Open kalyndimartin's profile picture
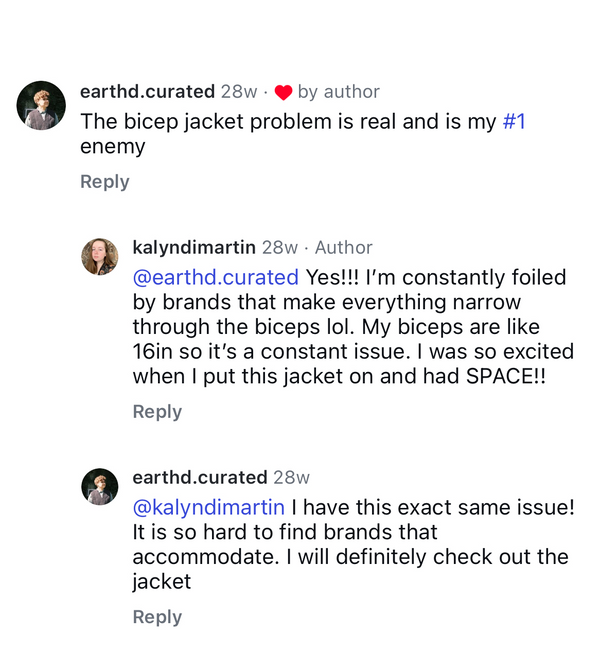600x671 pixels. pos(100,256)
